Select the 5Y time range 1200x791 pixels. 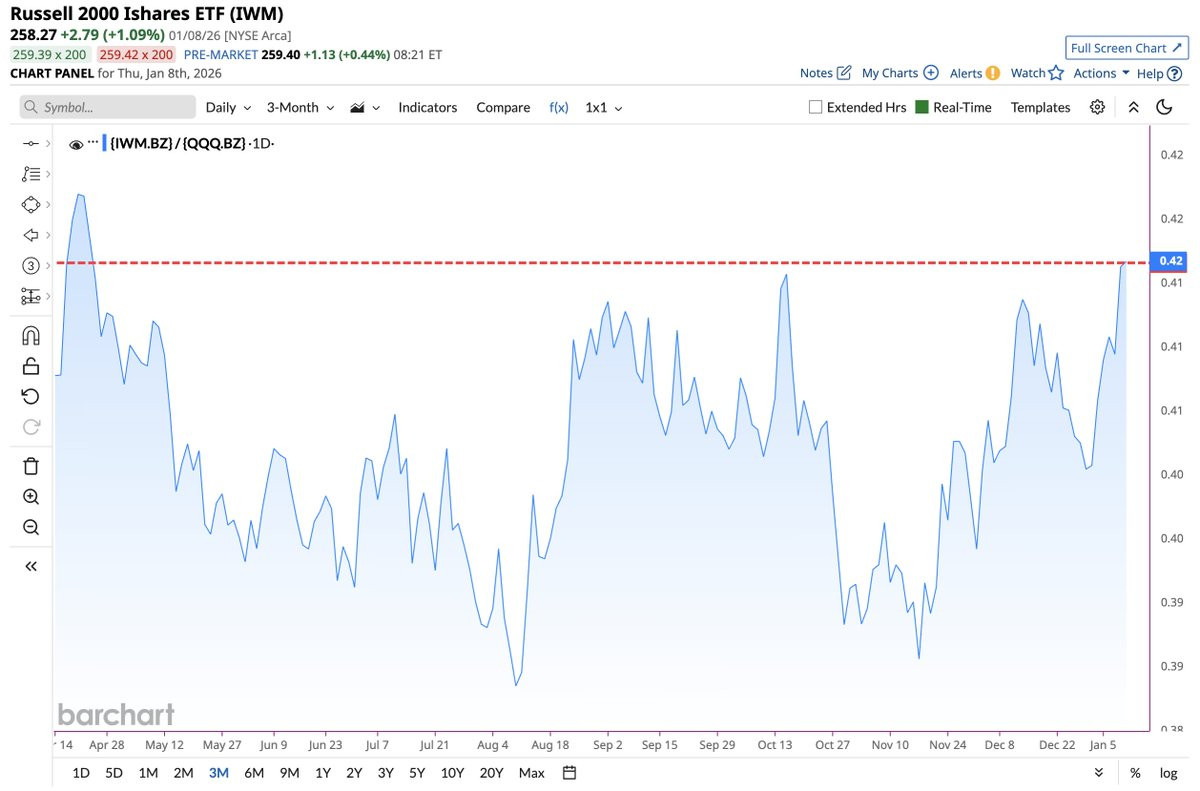[417, 772]
